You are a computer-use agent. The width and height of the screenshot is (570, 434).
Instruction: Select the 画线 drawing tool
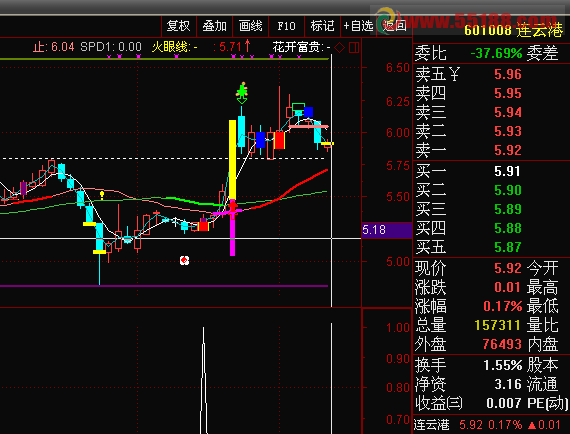coord(250,26)
